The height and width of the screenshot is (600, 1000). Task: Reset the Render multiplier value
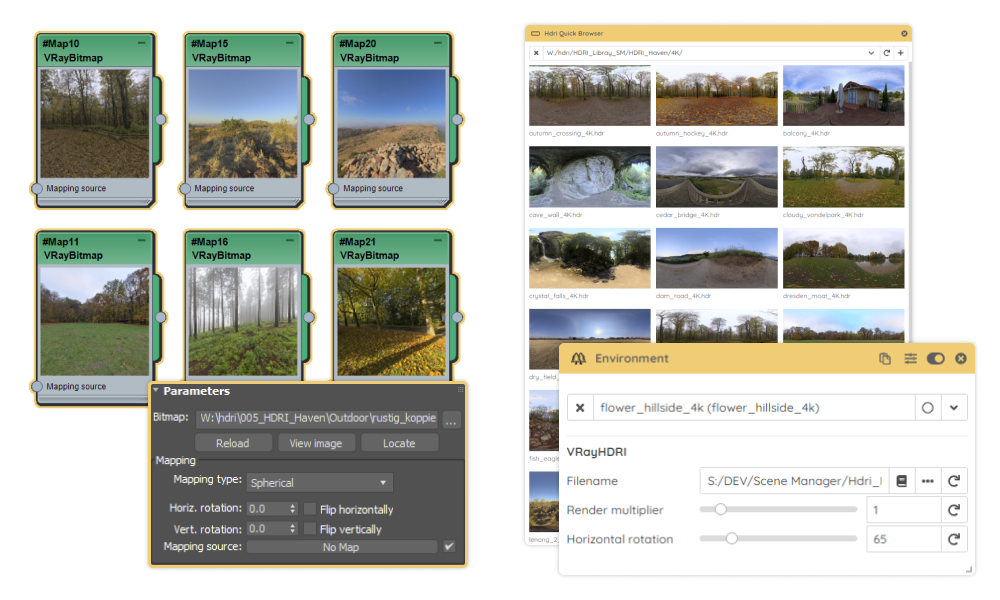[954, 510]
